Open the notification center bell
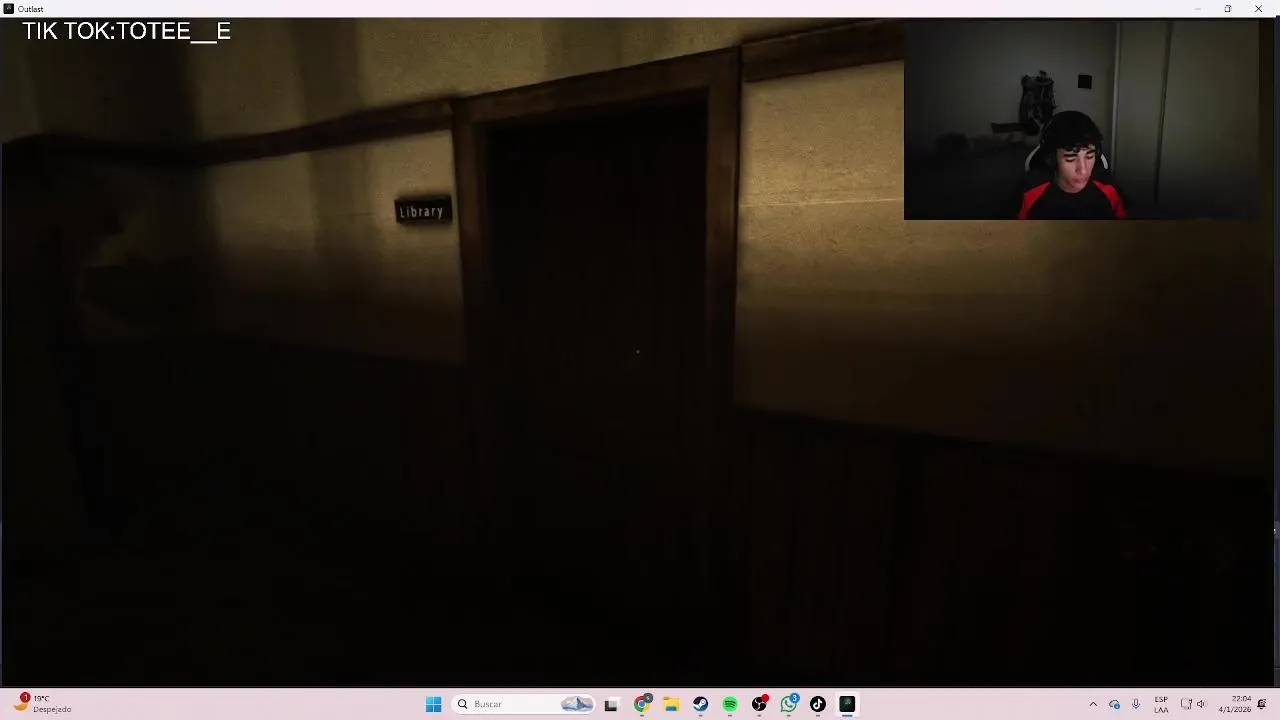 (1262, 704)
